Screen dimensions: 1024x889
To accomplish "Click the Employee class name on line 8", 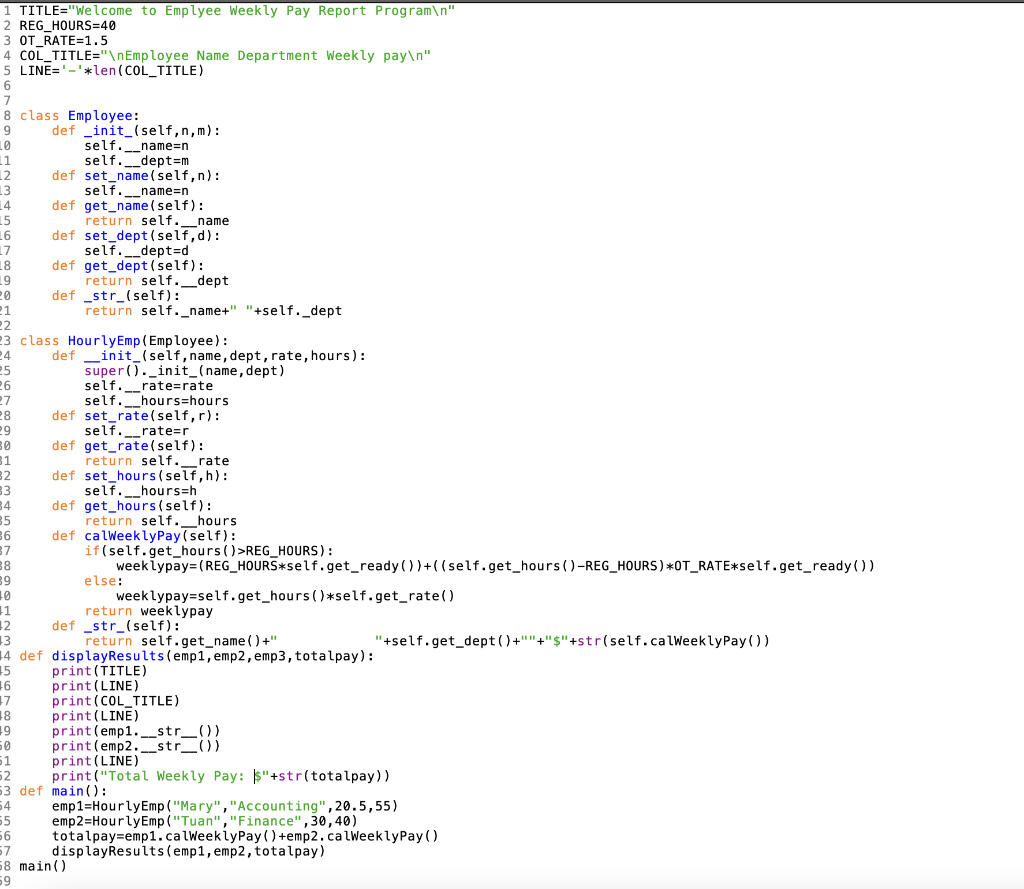I will [x=100, y=115].
